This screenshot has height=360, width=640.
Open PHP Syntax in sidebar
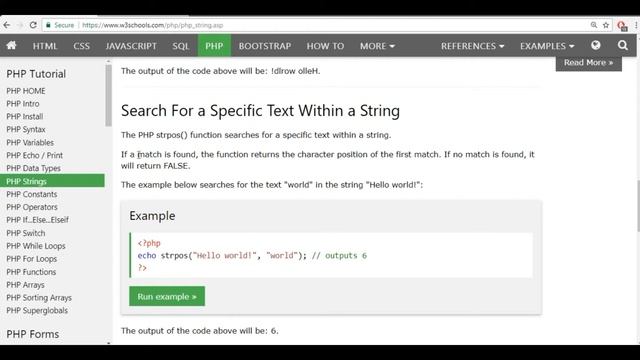(x=26, y=129)
